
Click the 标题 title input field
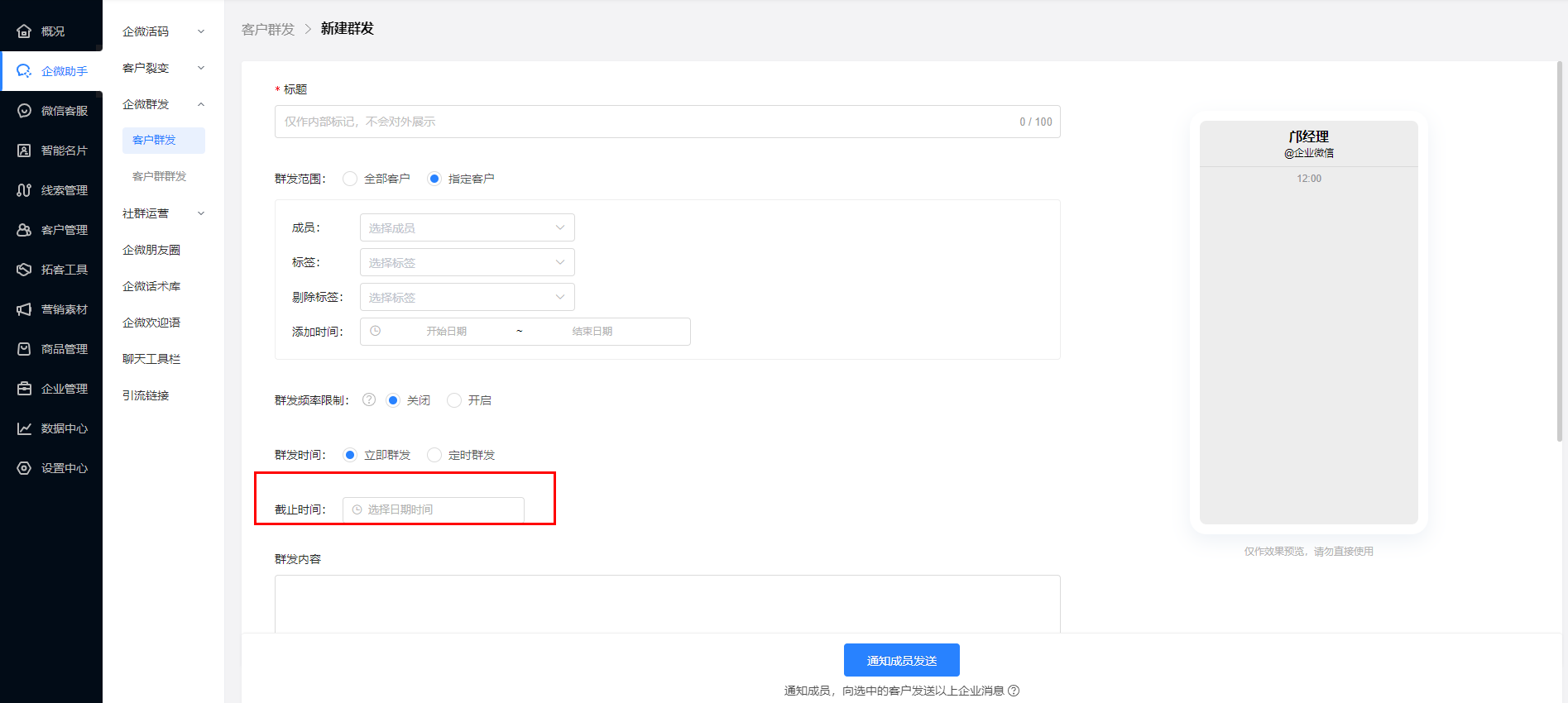[x=645, y=122]
